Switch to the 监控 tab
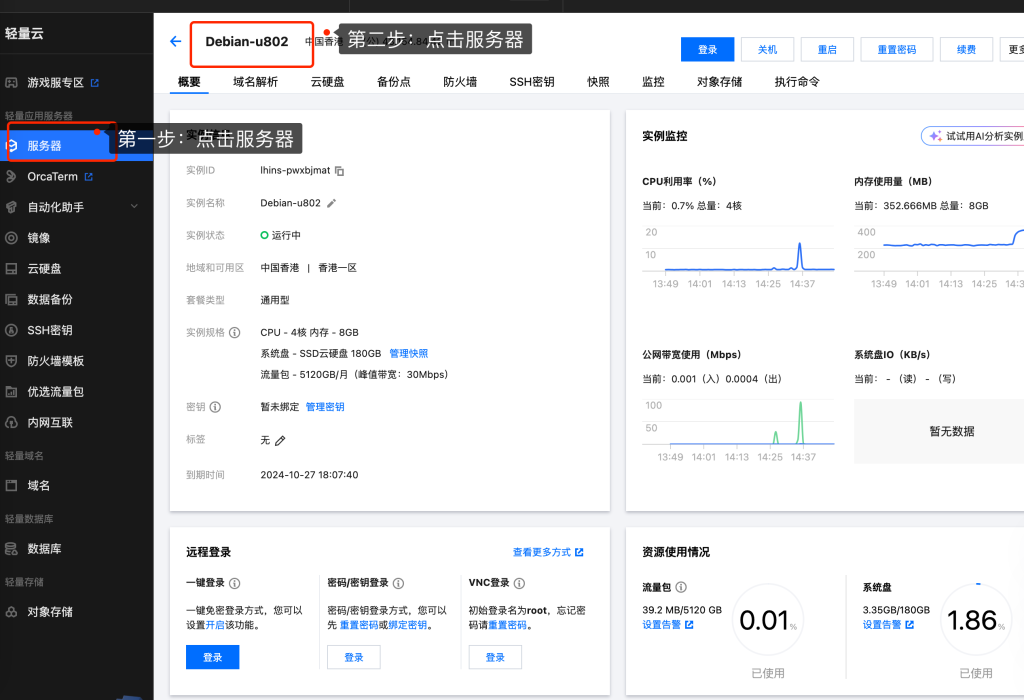The width and height of the screenshot is (1024, 700). tap(652, 81)
